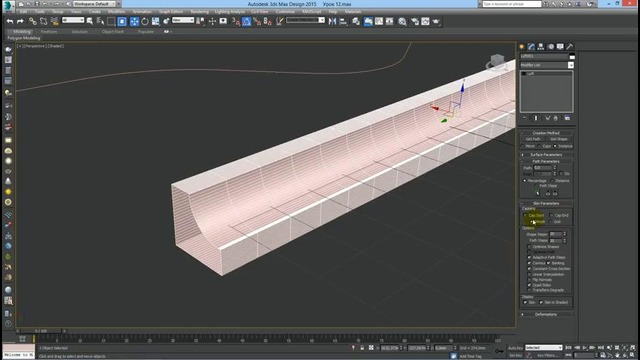Activate the Select and Scale tool
The height and width of the screenshot is (360, 640).
[x=156, y=21]
